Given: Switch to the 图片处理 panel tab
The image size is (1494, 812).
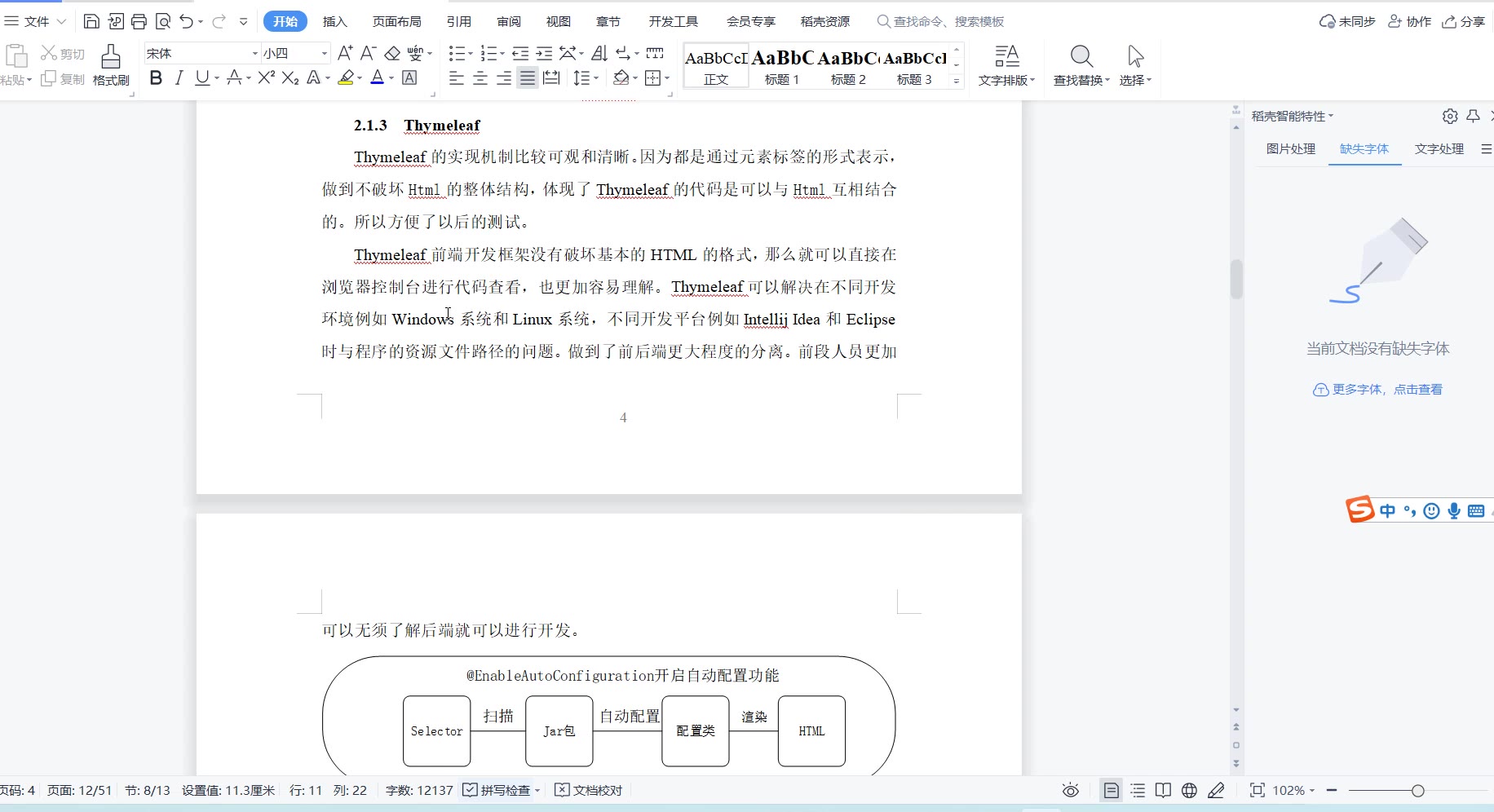Looking at the screenshot, I should 1290,148.
